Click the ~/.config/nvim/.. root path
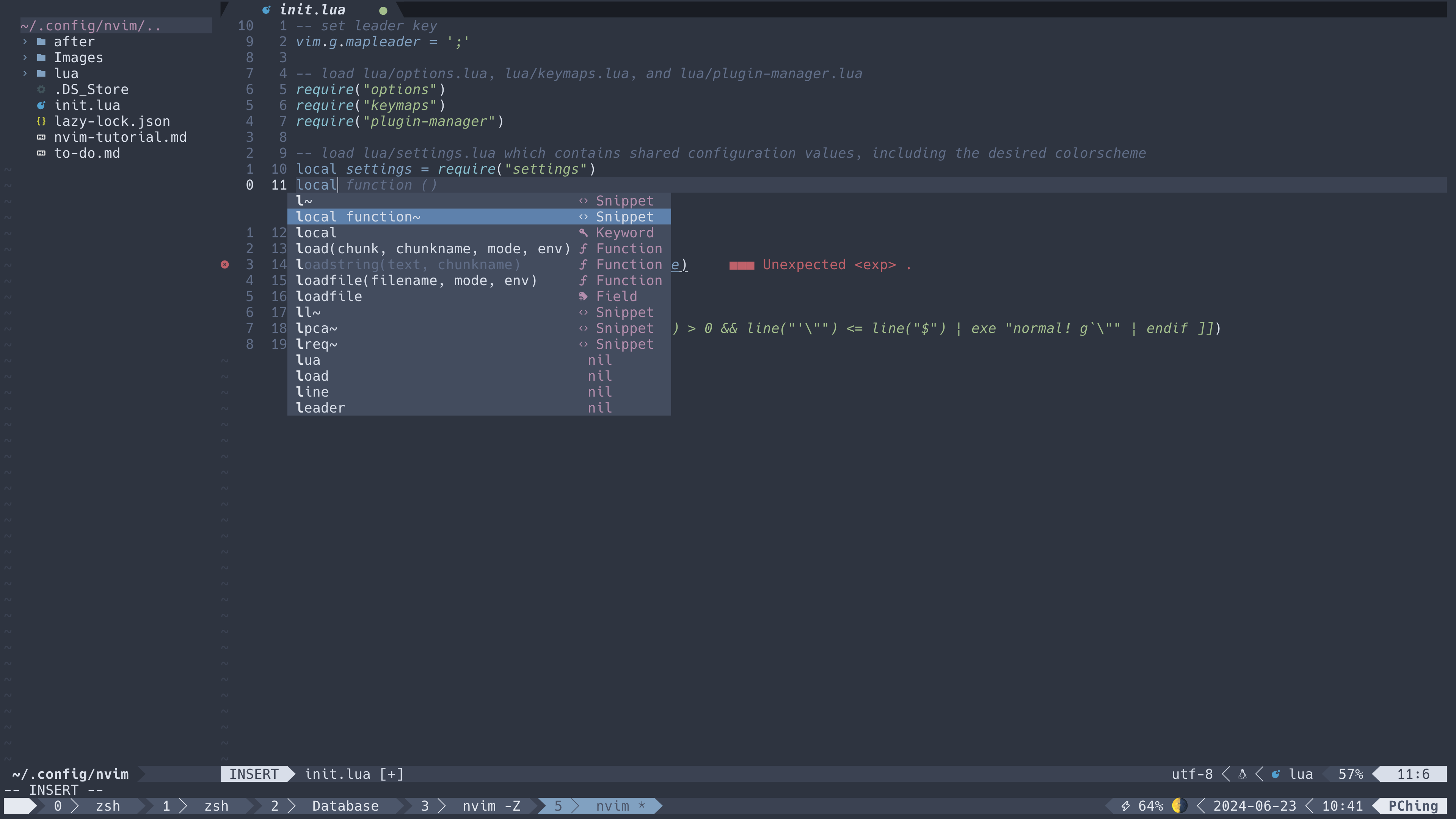1456x819 pixels. pos(91,26)
